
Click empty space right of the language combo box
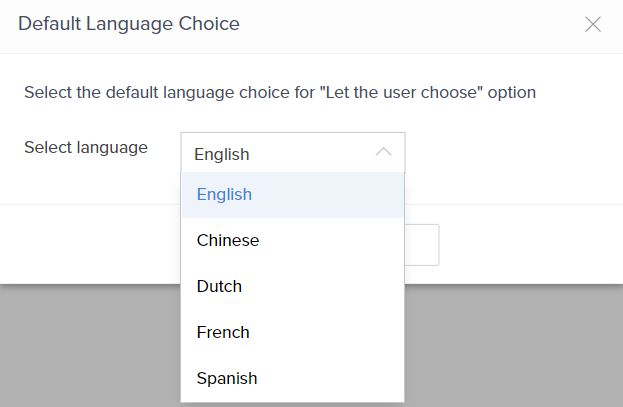pyautogui.click(x=510, y=153)
